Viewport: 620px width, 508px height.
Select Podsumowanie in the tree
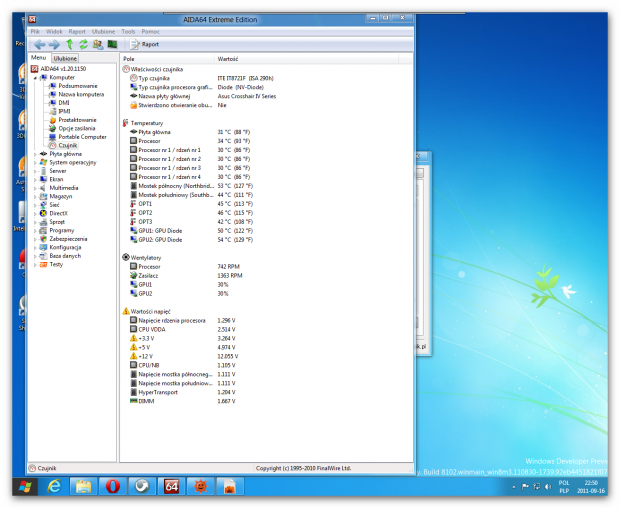click(x=78, y=86)
